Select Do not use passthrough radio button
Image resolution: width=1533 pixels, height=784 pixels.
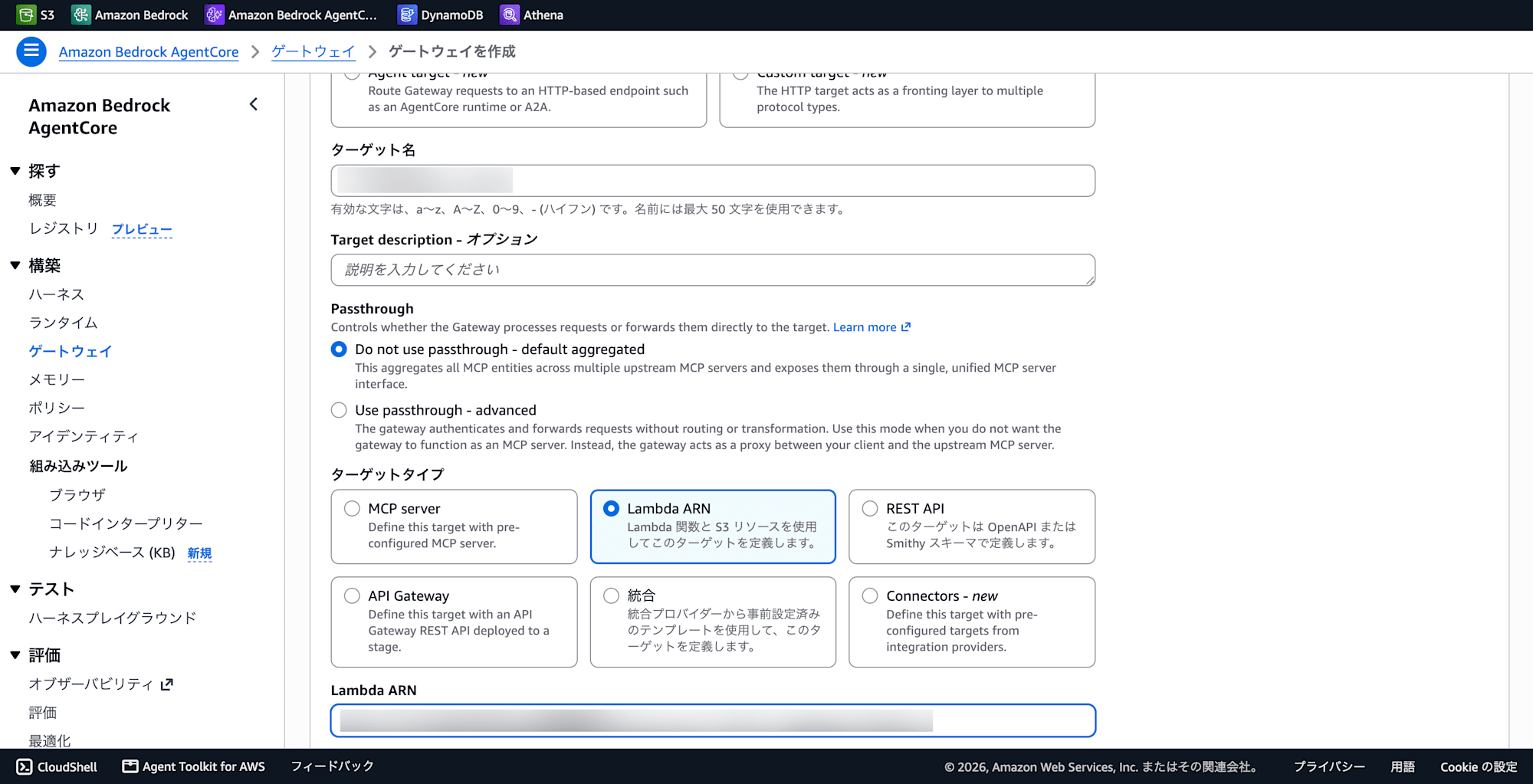pos(339,349)
